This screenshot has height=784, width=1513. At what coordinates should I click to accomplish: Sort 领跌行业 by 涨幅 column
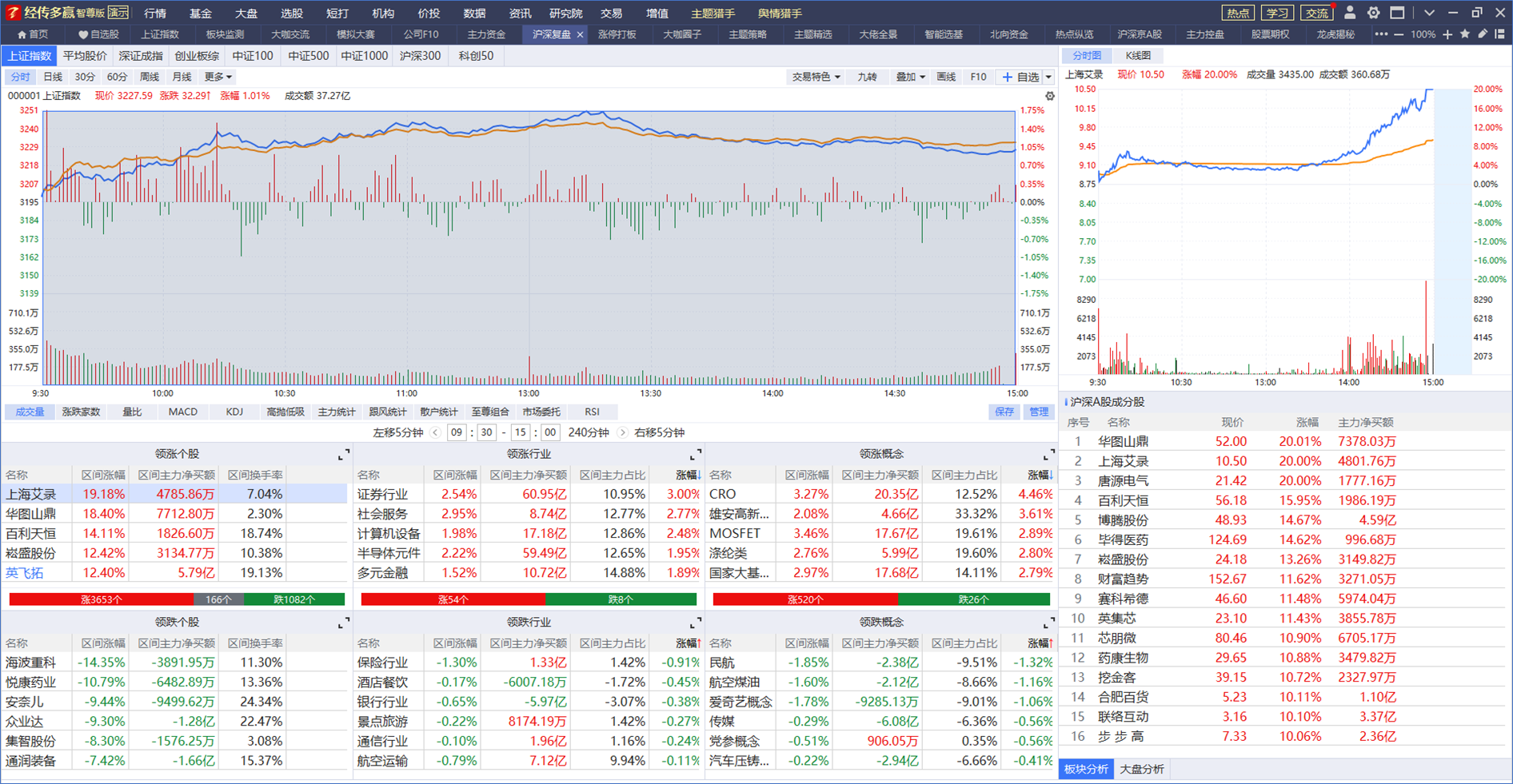pos(688,643)
